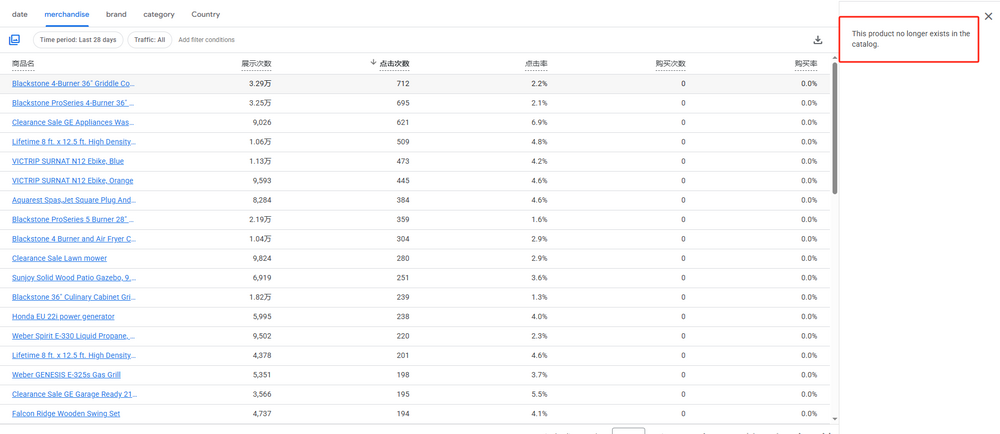
Task: Click the sort arrow beside 点击次数
Action: pos(373,63)
